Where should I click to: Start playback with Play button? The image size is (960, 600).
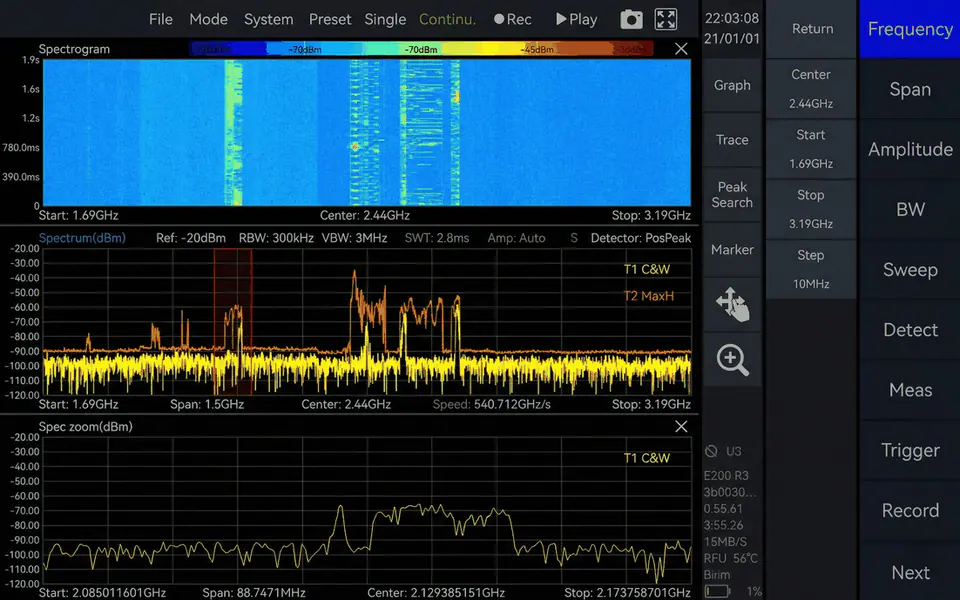[576, 20]
